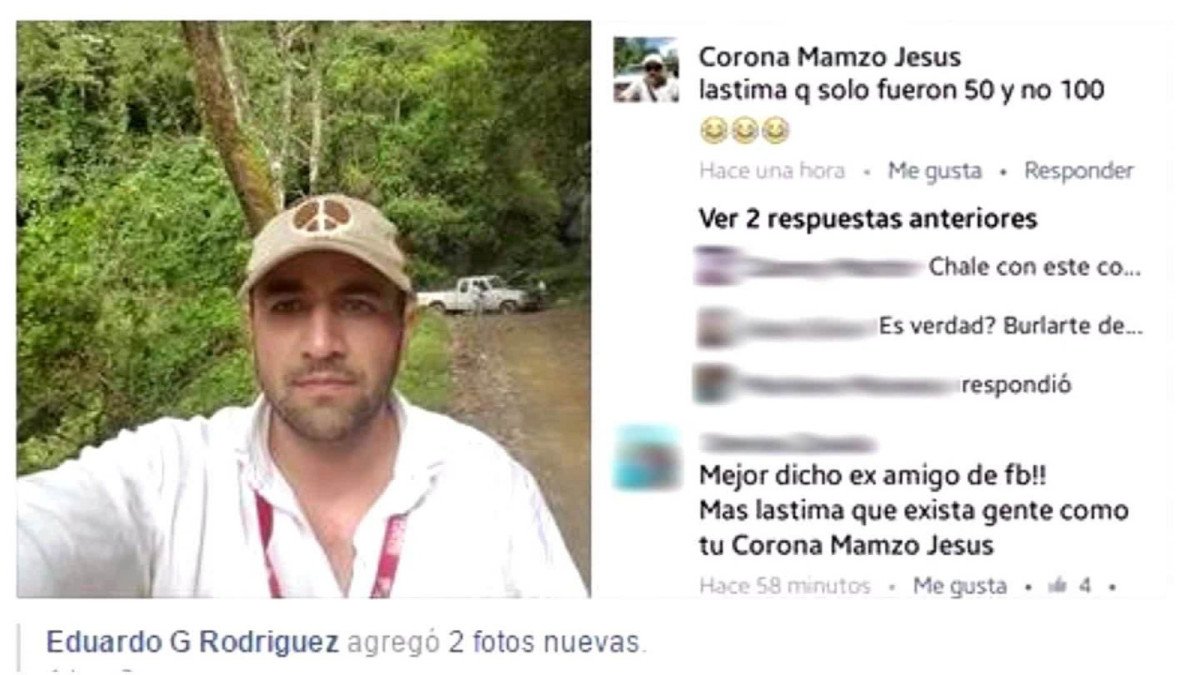Open Corona Mamzo Jesus mention in last comment
This screenshot has height=675, width=1200.
click(x=863, y=546)
